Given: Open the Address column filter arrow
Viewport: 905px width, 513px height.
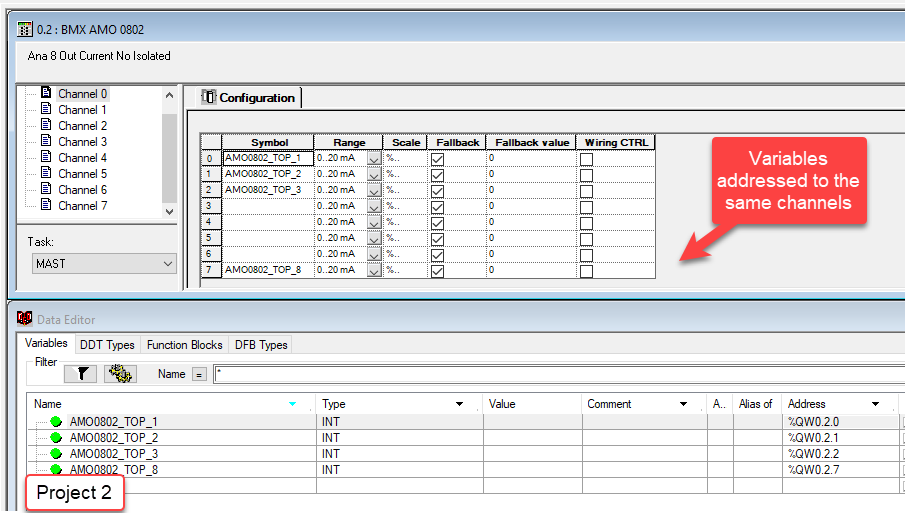Looking at the screenshot, I should [876, 404].
